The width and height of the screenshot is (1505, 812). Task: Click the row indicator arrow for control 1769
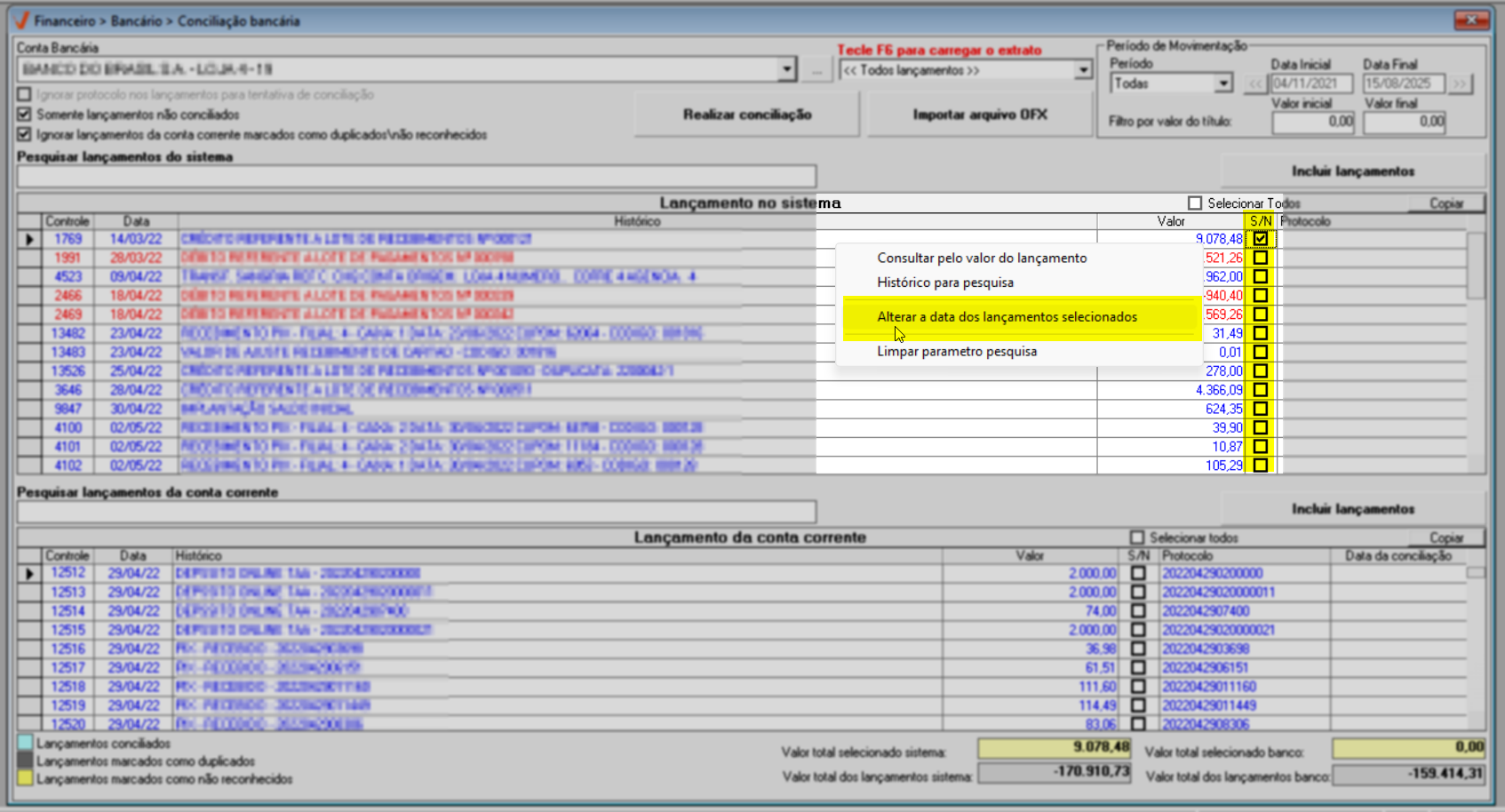[29, 239]
